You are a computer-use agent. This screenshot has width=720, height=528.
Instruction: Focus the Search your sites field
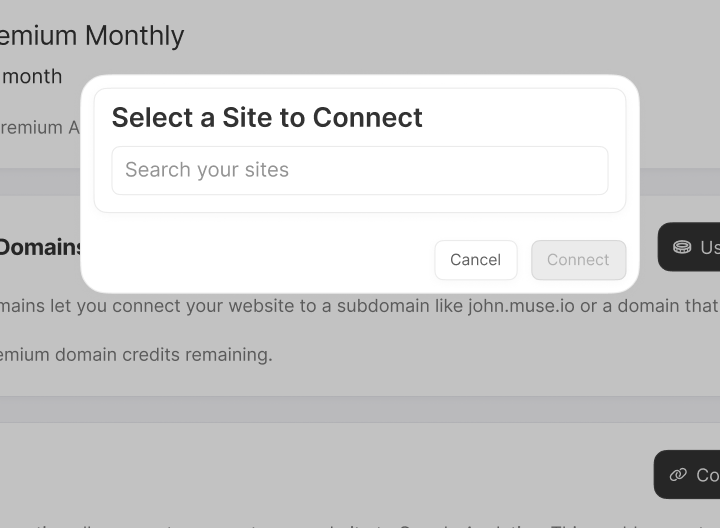coord(359,170)
